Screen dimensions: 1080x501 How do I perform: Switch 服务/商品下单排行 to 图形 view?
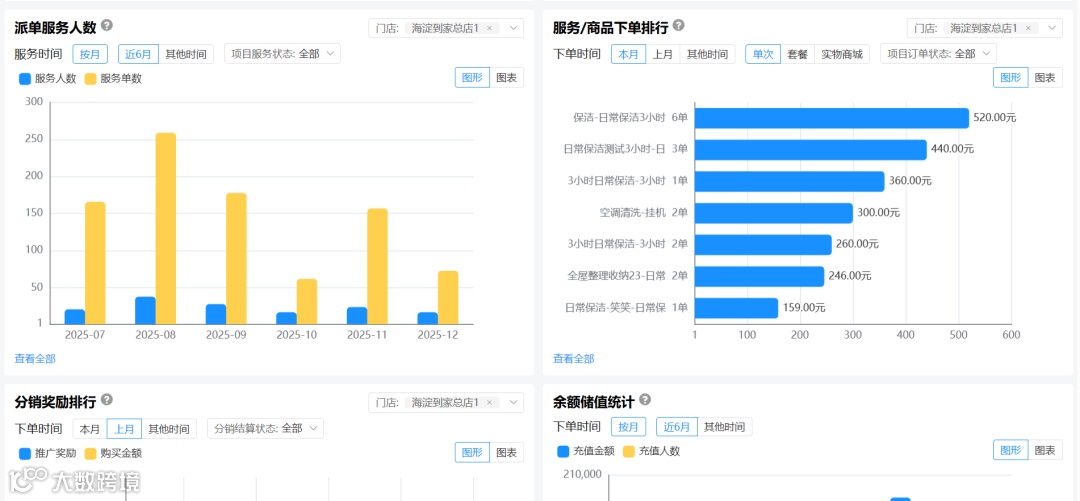[1011, 78]
